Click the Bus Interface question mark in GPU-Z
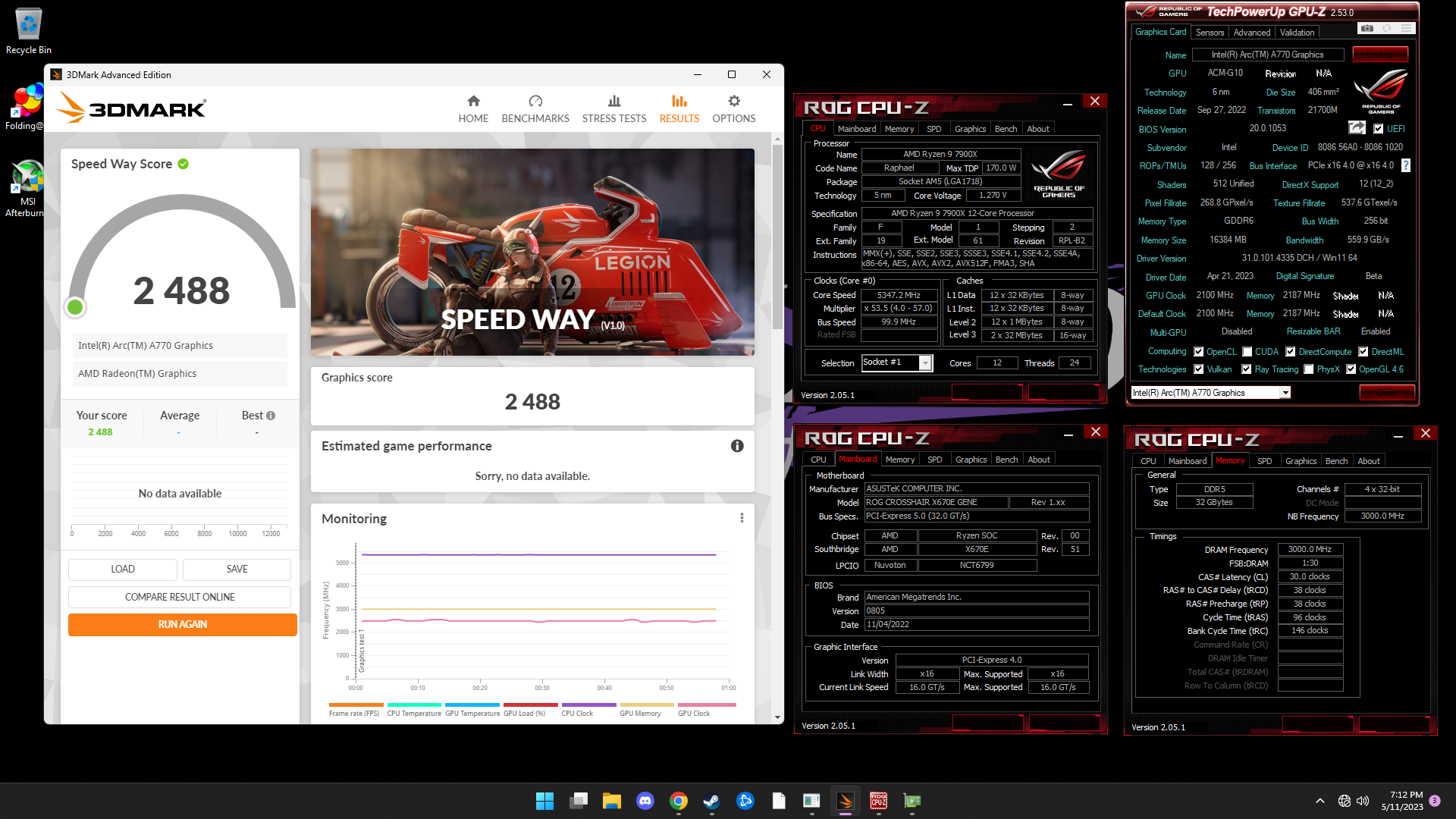The height and width of the screenshot is (819, 1456). pos(1406,165)
